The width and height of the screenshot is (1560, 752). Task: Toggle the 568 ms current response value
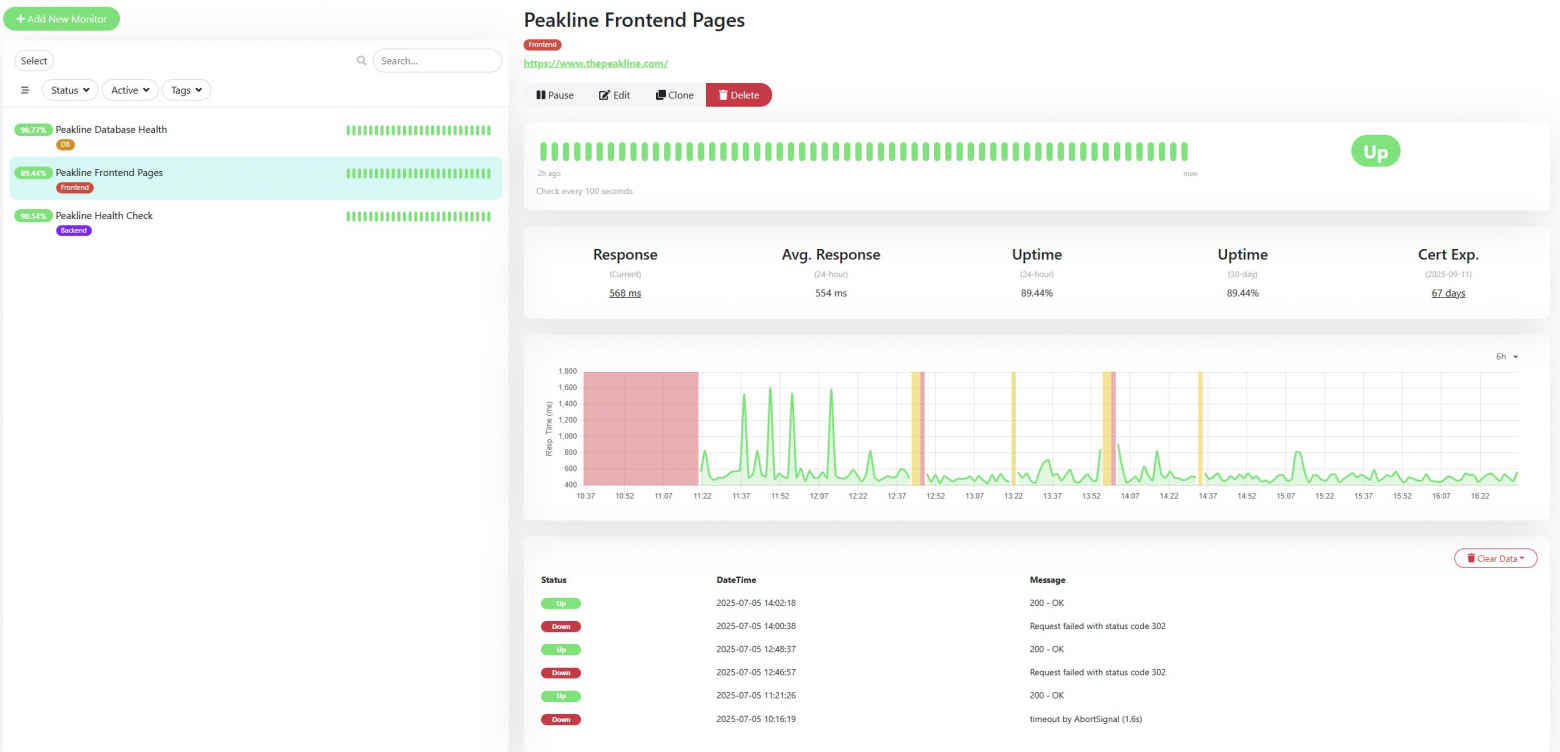tap(625, 293)
